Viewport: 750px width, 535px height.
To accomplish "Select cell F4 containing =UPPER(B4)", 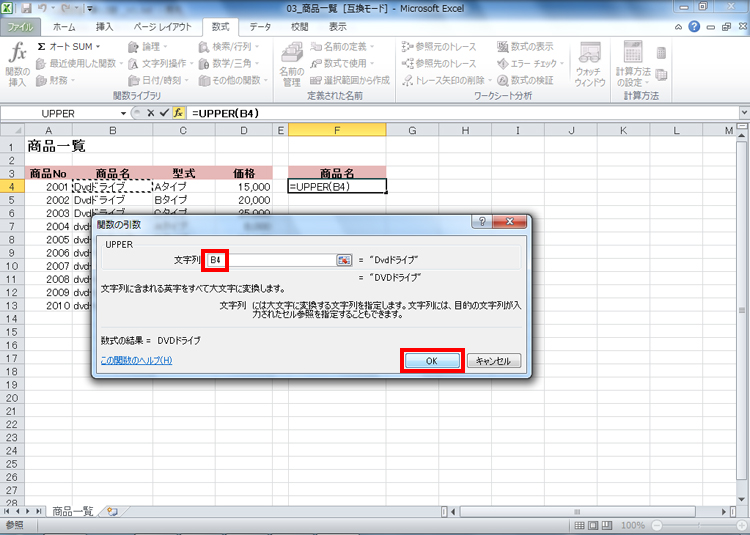I will (x=337, y=186).
